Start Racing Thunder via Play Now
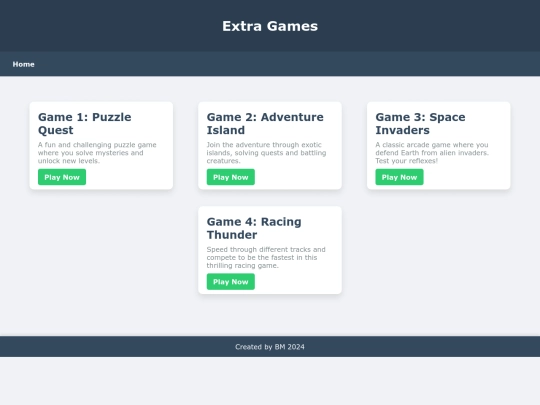540x405 pixels. pyautogui.click(x=231, y=282)
